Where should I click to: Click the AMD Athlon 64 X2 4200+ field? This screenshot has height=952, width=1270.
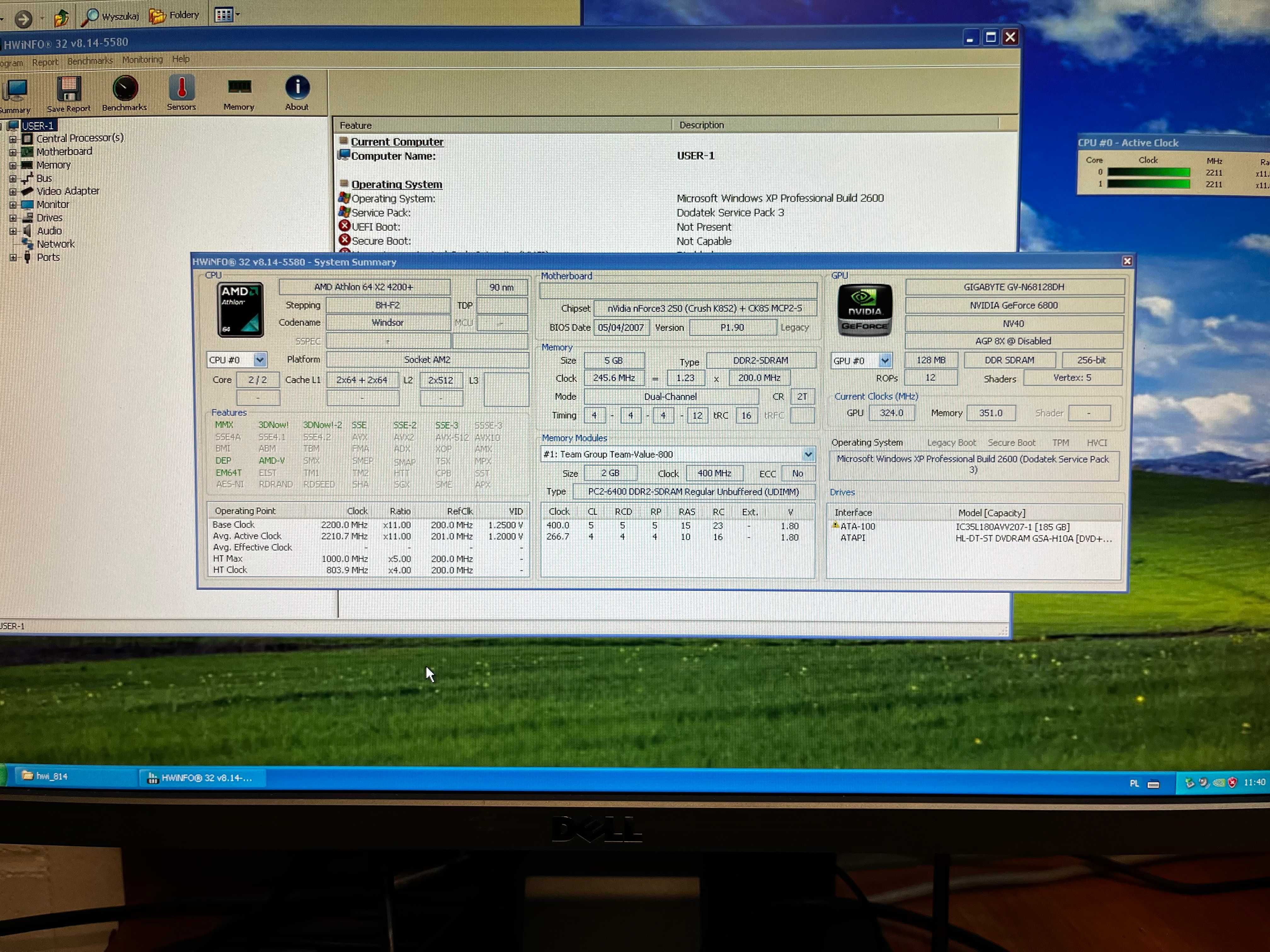pyautogui.click(x=364, y=287)
